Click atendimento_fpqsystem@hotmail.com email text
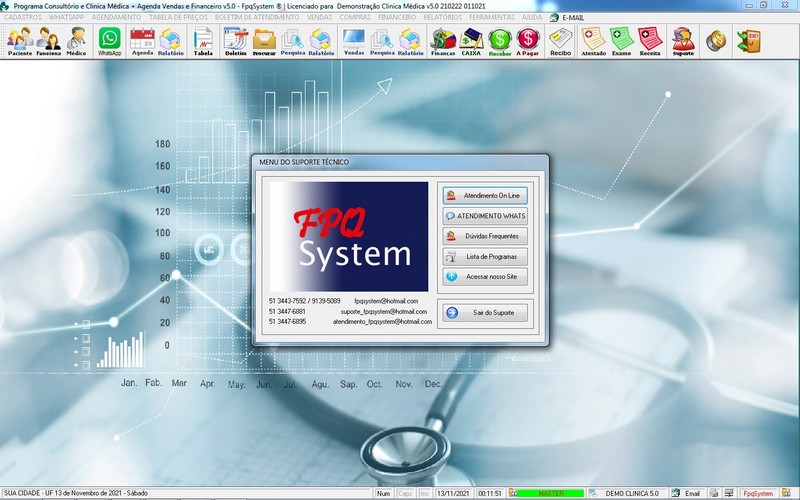 click(382, 321)
